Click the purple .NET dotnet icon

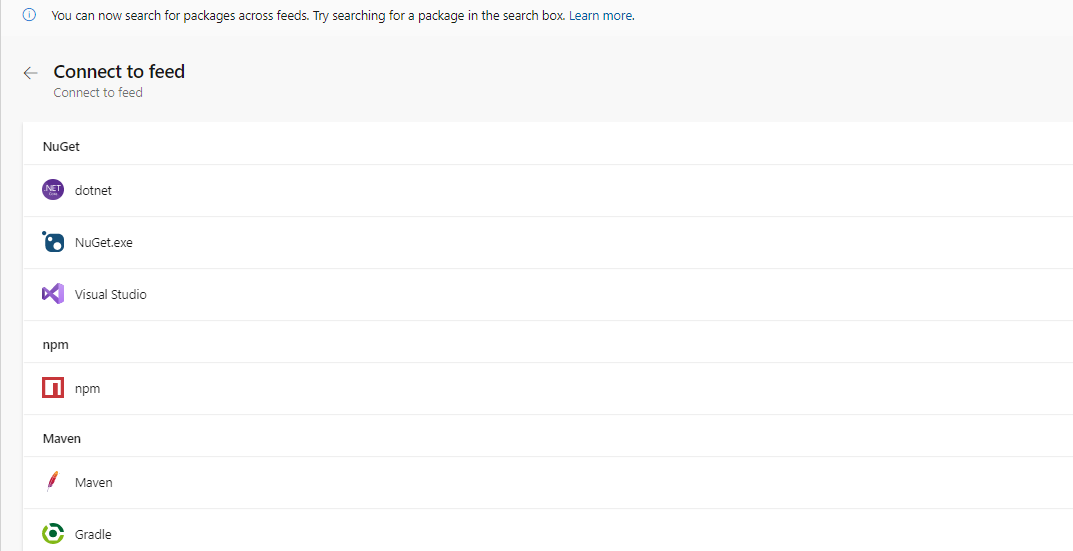pos(53,190)
